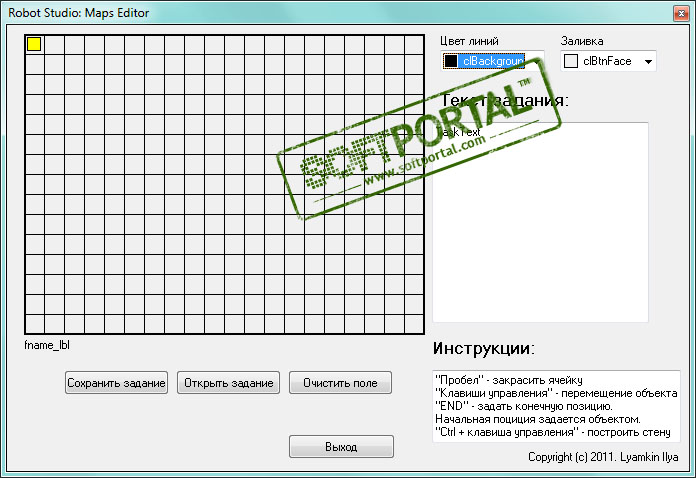The image size is (696, 478).
Task: Click the clBtnFace fill color swatch
Action: tap(571, 61)
